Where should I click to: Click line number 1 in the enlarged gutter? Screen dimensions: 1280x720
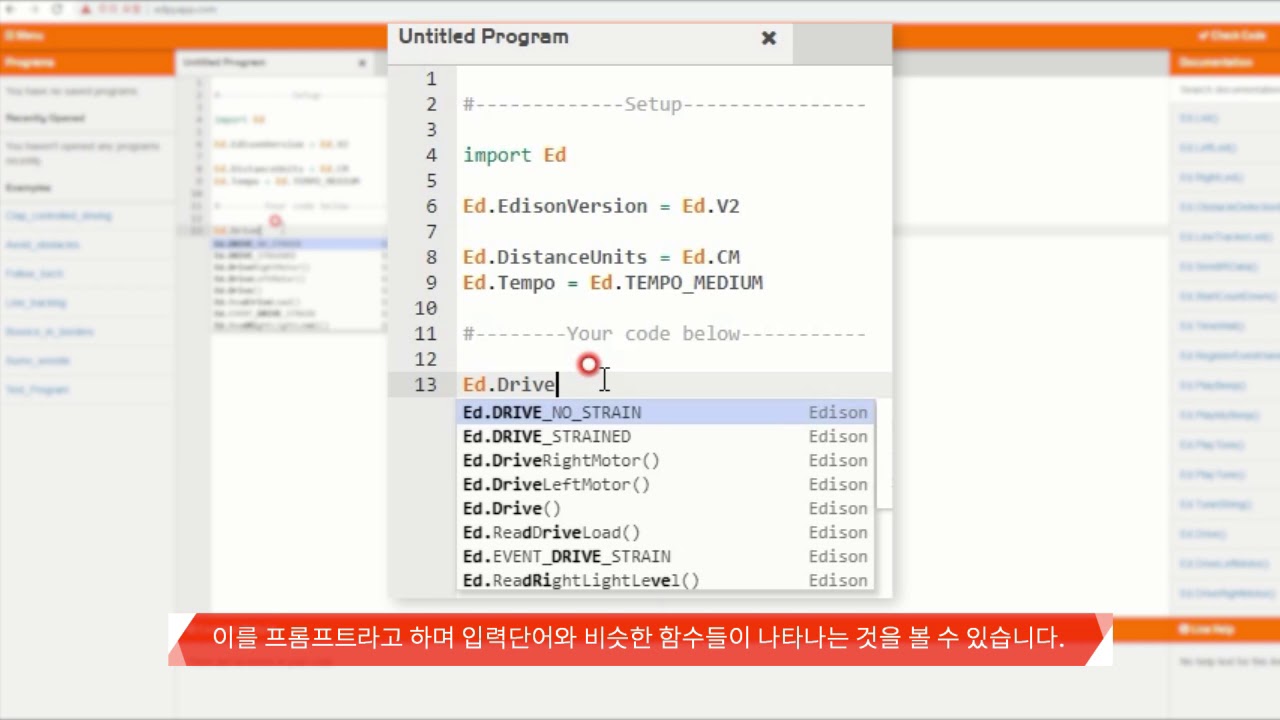[431, 79]
